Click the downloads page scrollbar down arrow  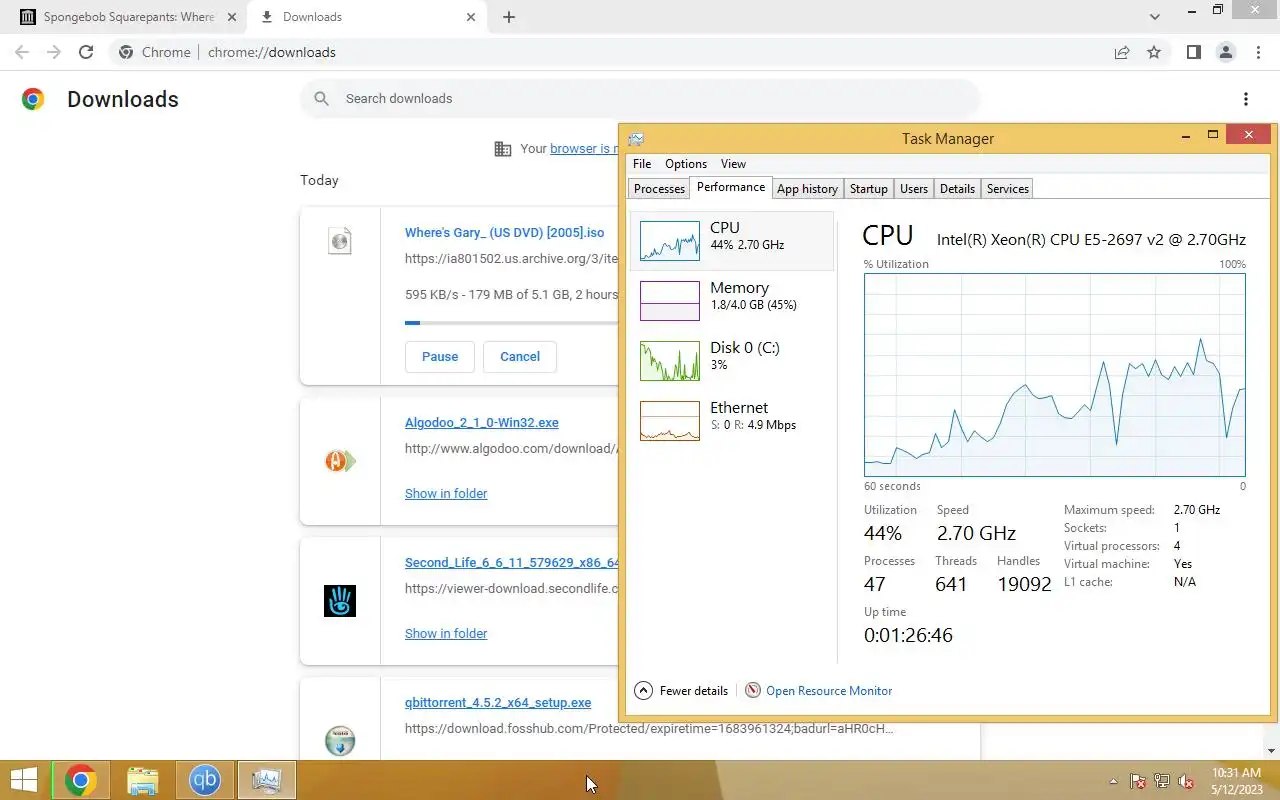[1272, 751]
